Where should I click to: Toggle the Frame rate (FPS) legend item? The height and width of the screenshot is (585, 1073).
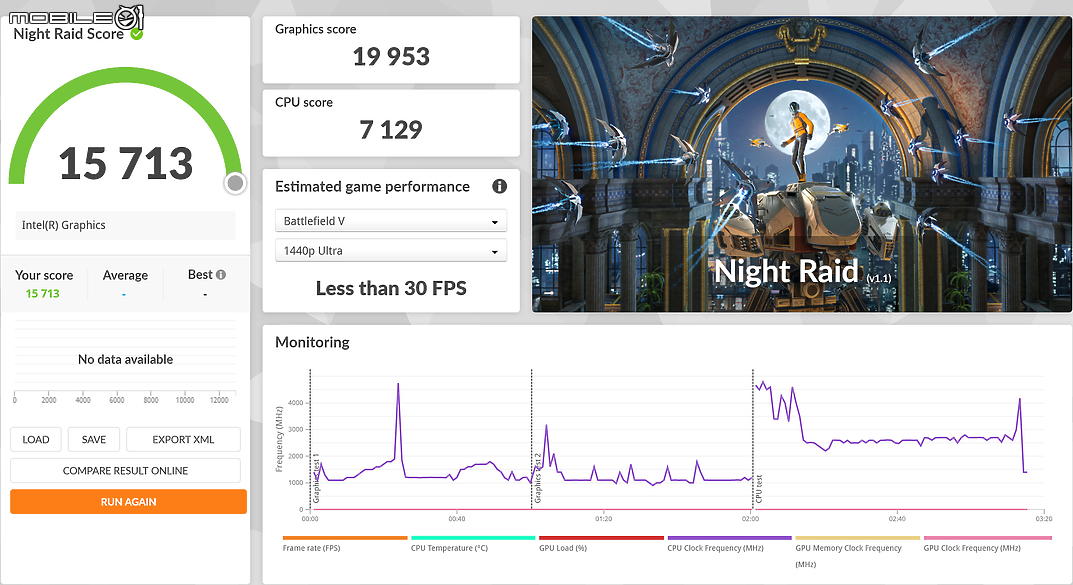[345, 544]
